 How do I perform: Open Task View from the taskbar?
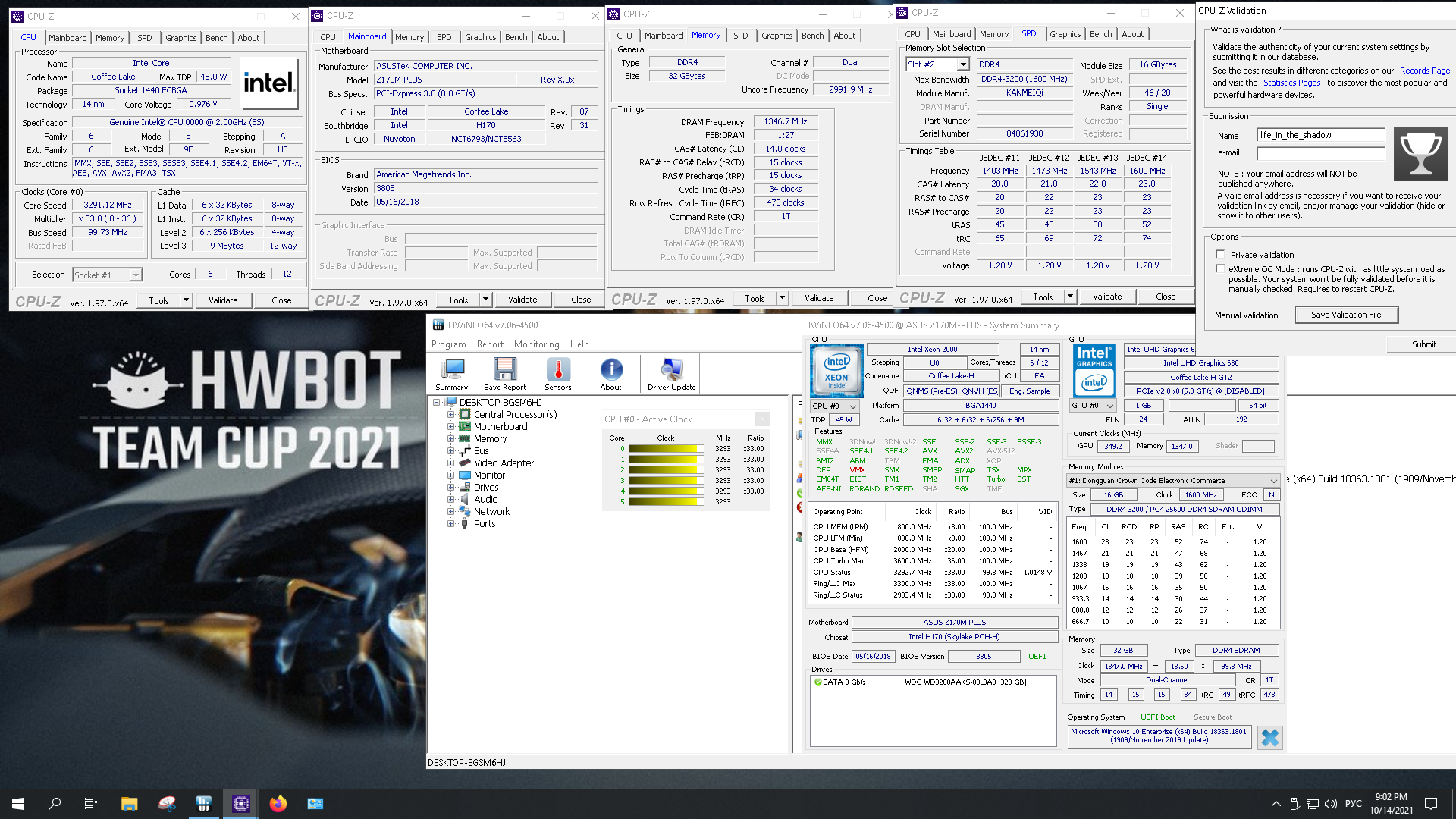[91, 803]
